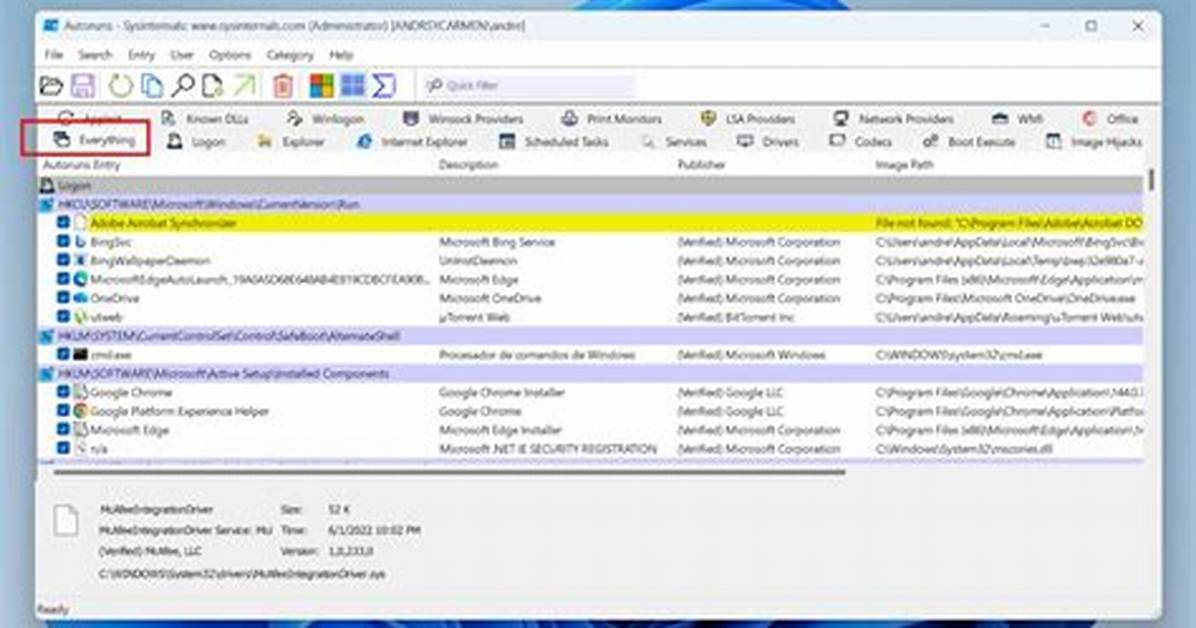Sort by the Description column header
Image resolution: width=1196 pixels, height=628 pixels.
[468, 165]
